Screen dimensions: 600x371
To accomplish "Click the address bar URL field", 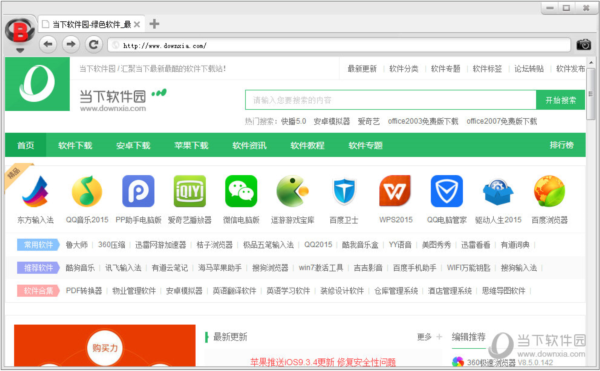I will pos(339,46).
